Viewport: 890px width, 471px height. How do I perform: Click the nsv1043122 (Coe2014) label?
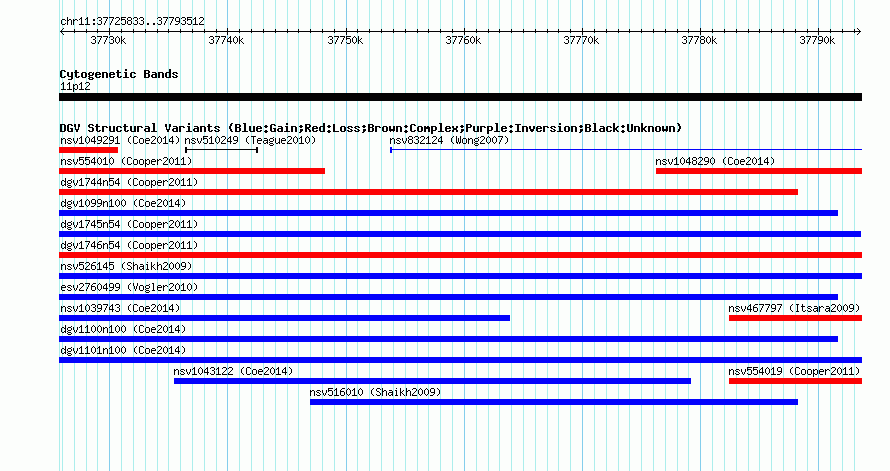233,371
